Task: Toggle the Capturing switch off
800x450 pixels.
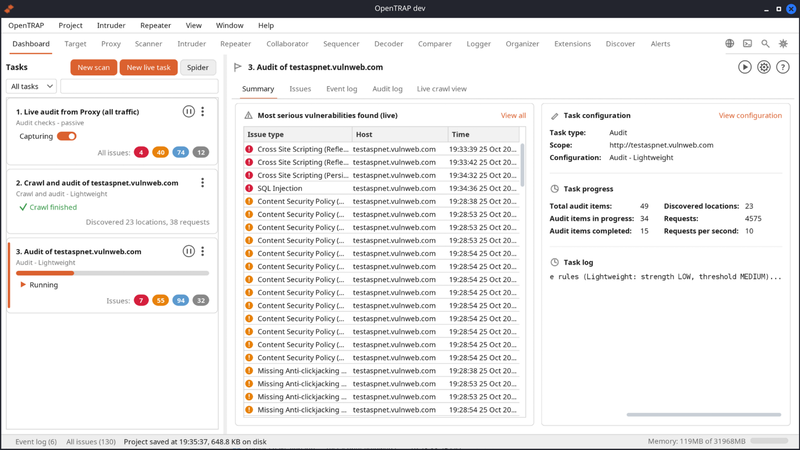Action: pos(67,136)
